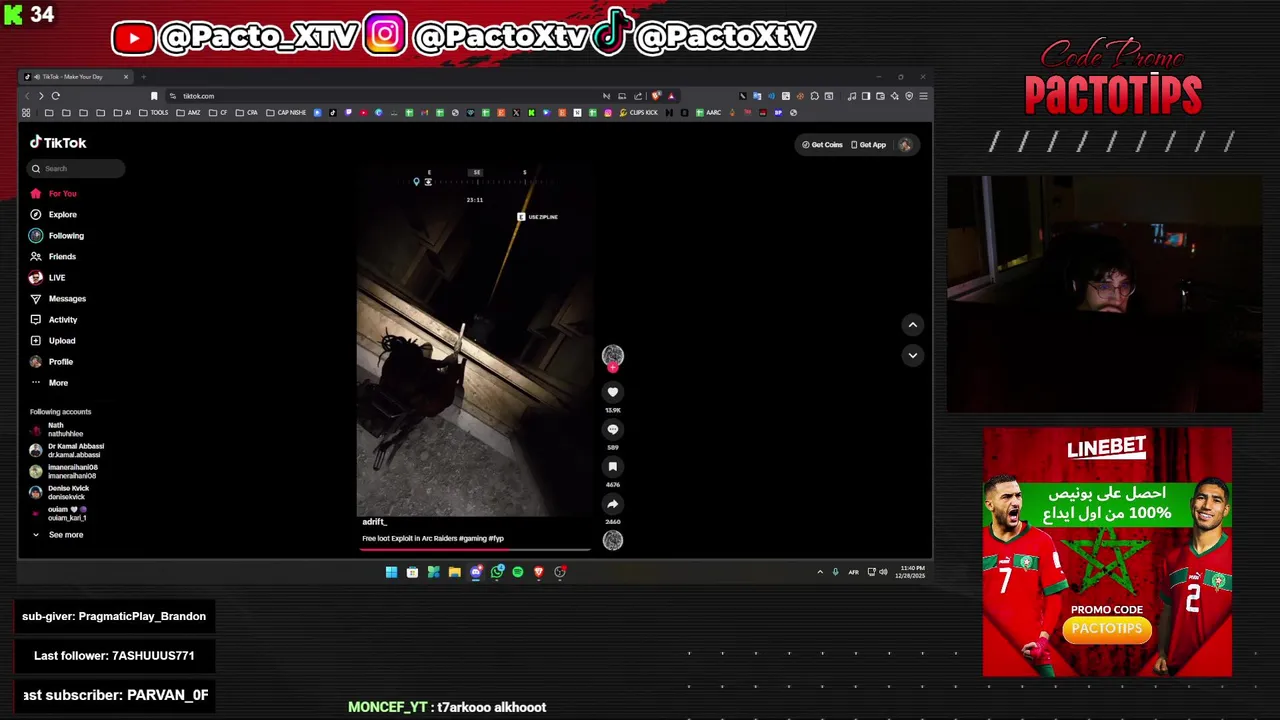Open the AMZ bookmarks folder

tap(189, 113)
